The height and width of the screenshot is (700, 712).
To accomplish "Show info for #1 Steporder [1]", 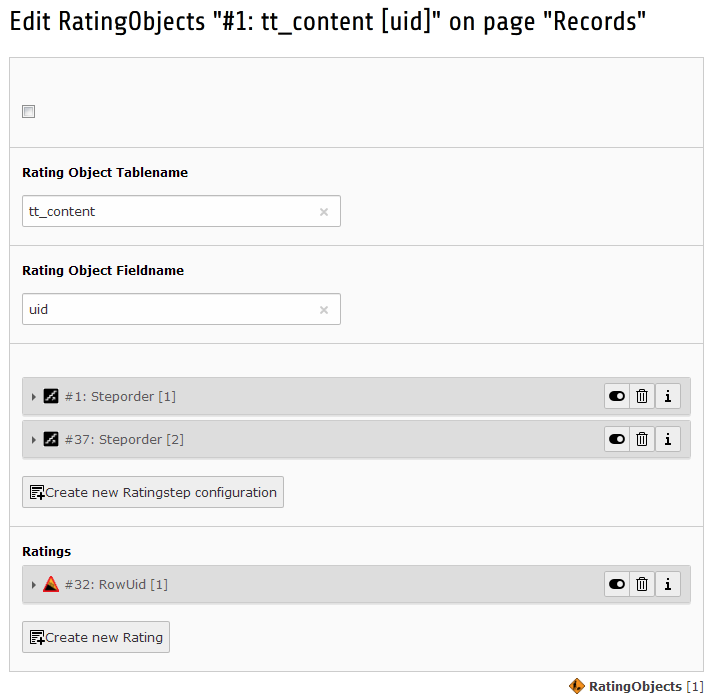I will [x=668, y=396].
